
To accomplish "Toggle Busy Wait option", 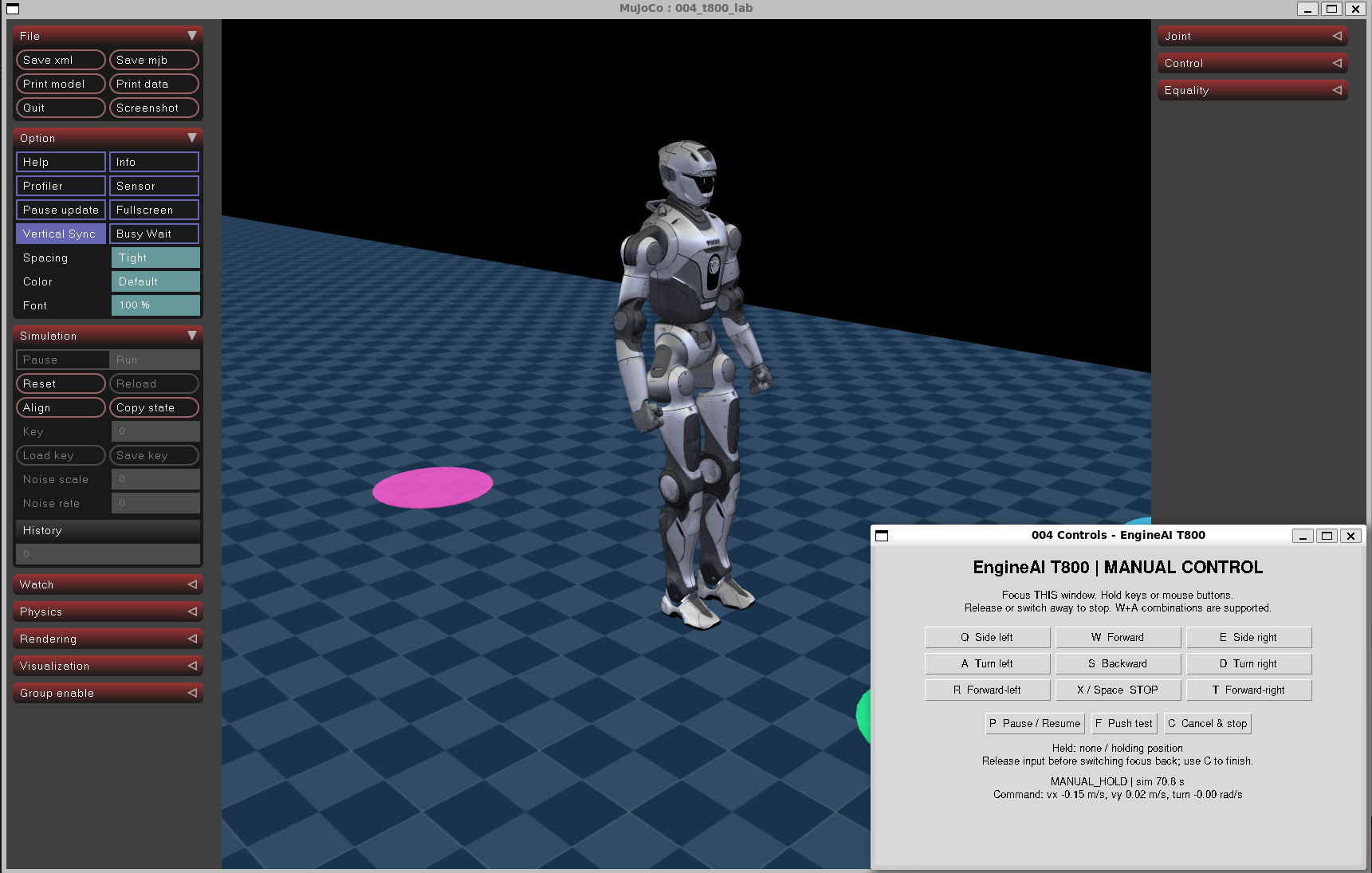I will (154, 234).
